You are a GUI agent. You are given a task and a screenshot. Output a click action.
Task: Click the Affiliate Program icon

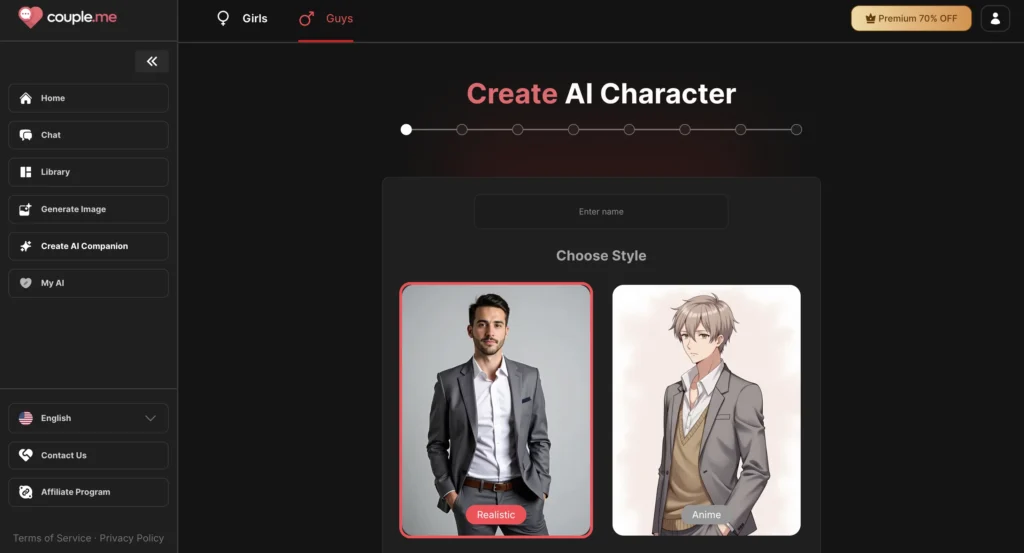pos(25,492)
